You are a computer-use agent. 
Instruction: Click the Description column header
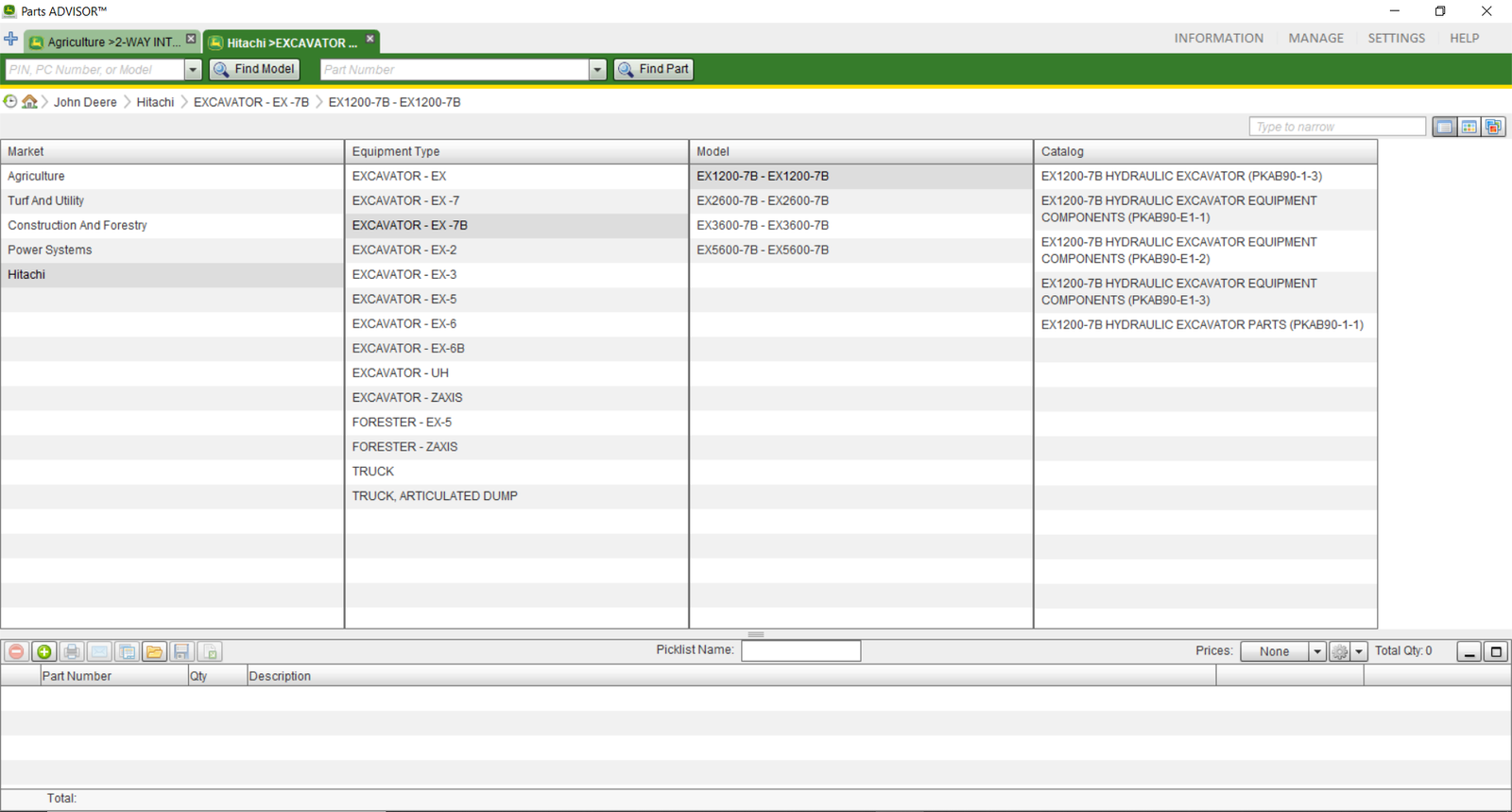click(x=730, y=676)
